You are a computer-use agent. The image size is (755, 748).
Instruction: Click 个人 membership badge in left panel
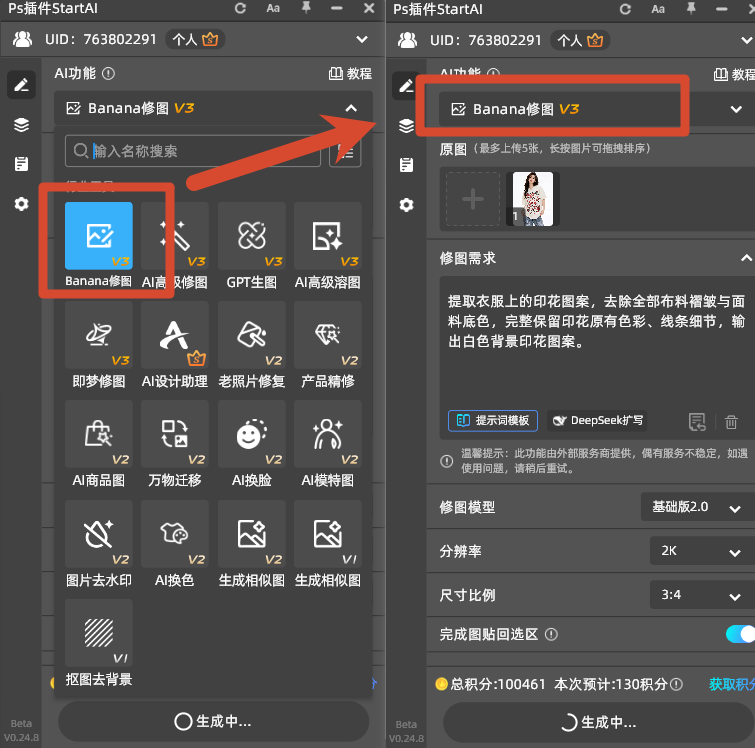coord(195,39)
